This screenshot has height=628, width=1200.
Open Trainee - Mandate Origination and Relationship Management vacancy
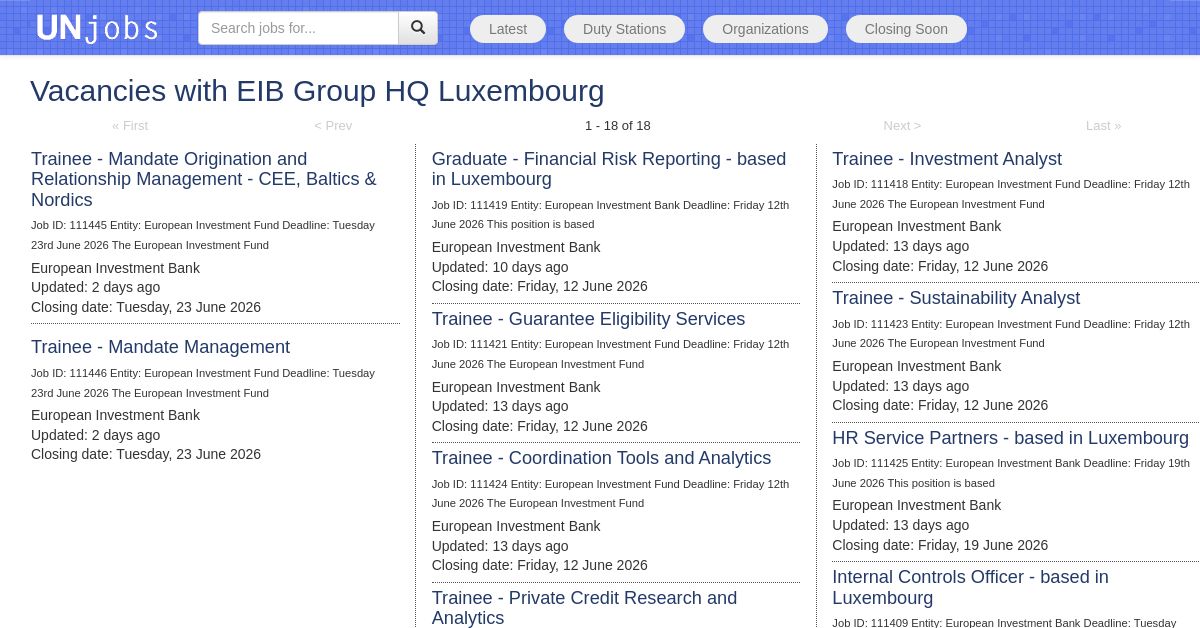204,179
